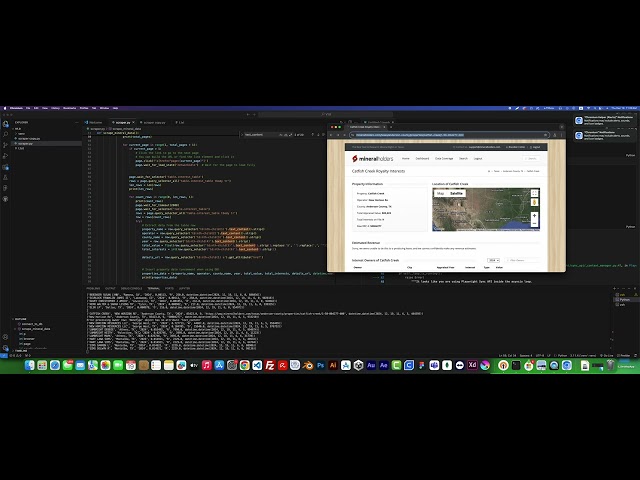Click the browser back arrow button
640x480 pixels.
pyautogui.click(x=332, y=135)
